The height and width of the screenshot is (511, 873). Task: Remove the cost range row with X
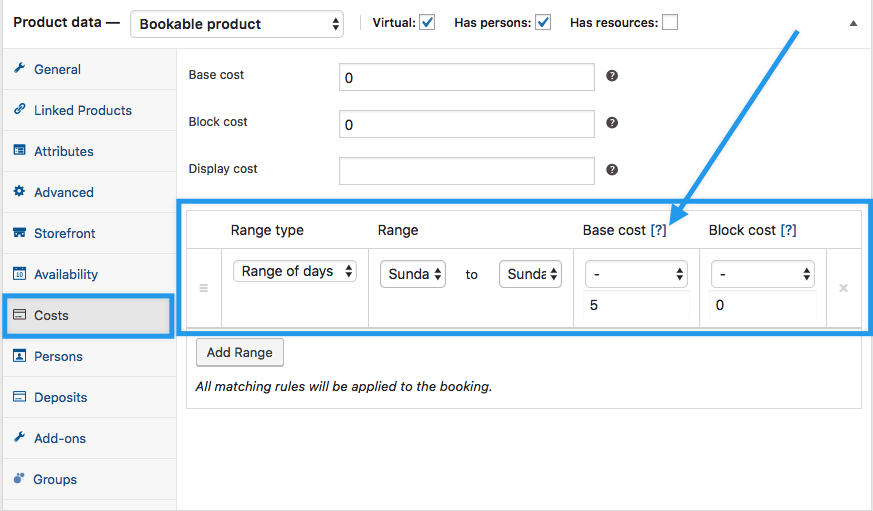pos(843,288)
